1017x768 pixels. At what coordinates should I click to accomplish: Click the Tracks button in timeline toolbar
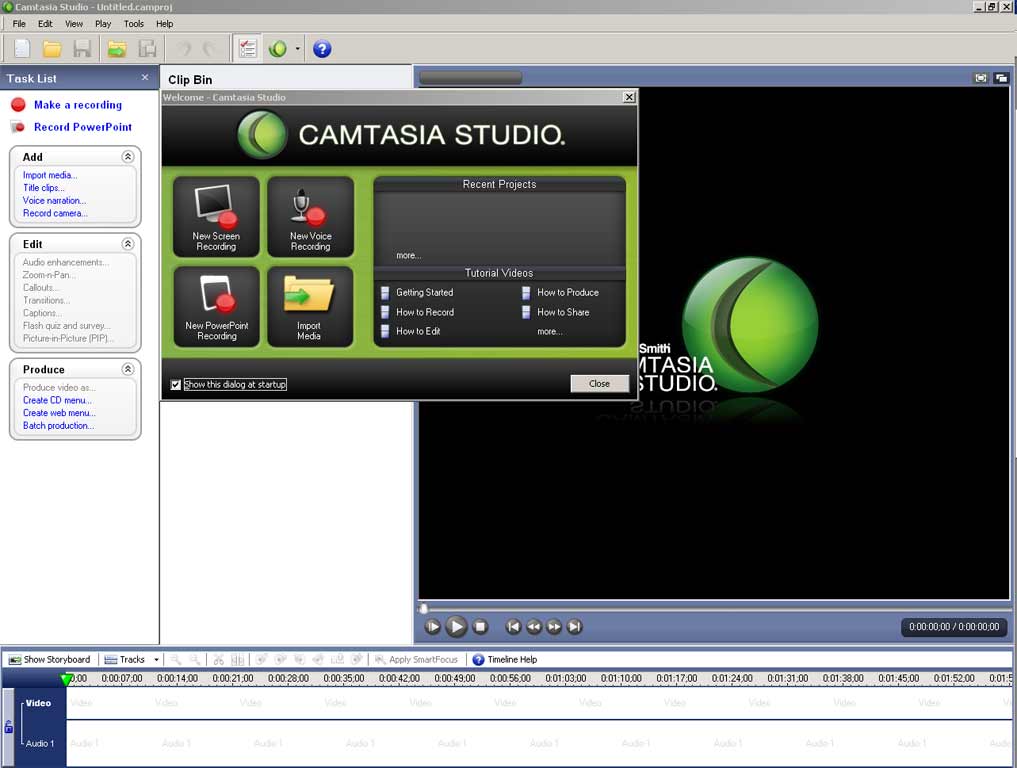coord(125,660)
